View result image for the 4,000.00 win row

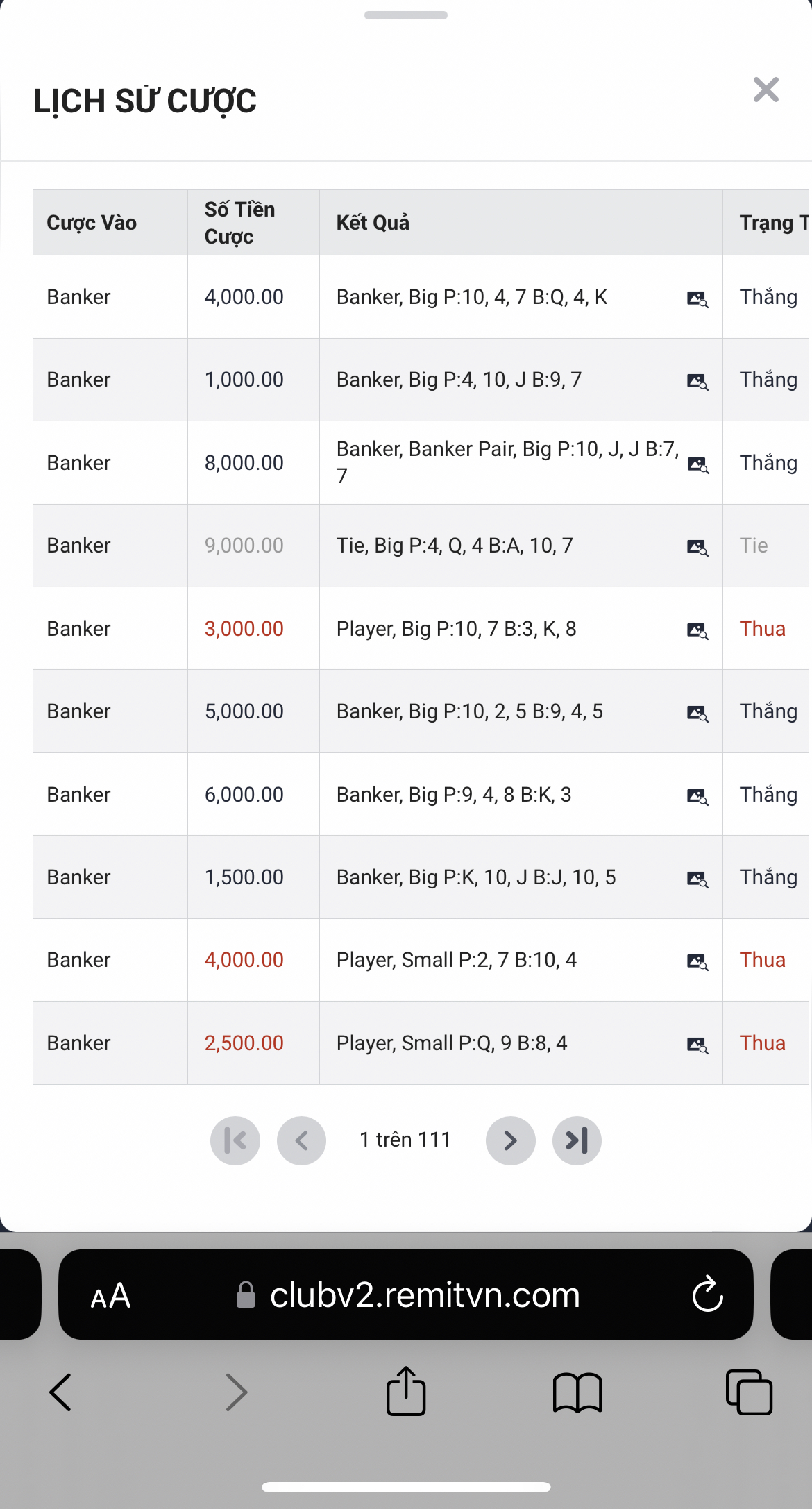(697, 298)
